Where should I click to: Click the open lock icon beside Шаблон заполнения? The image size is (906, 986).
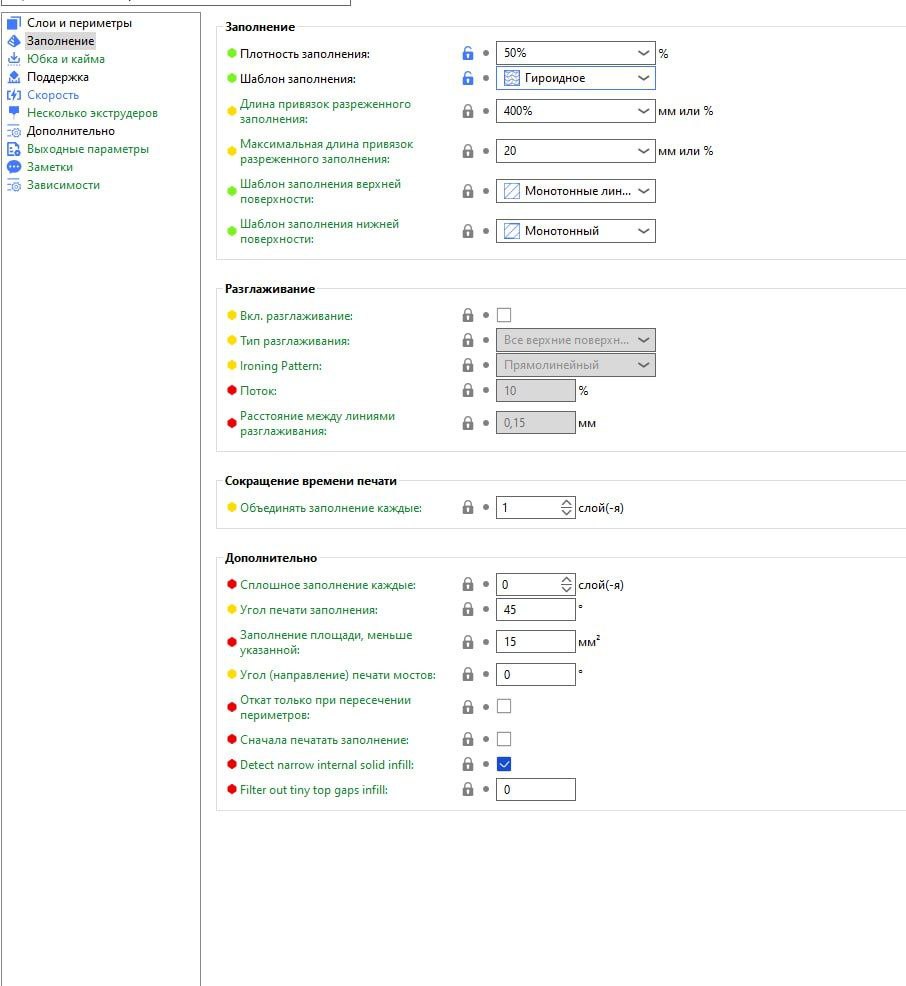point(467,78)
